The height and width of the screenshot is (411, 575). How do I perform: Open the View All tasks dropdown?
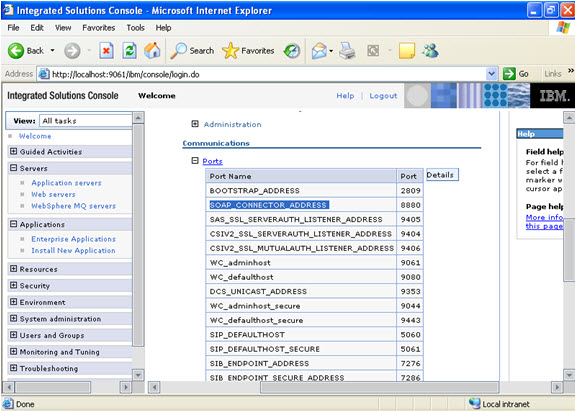(86, 121)
